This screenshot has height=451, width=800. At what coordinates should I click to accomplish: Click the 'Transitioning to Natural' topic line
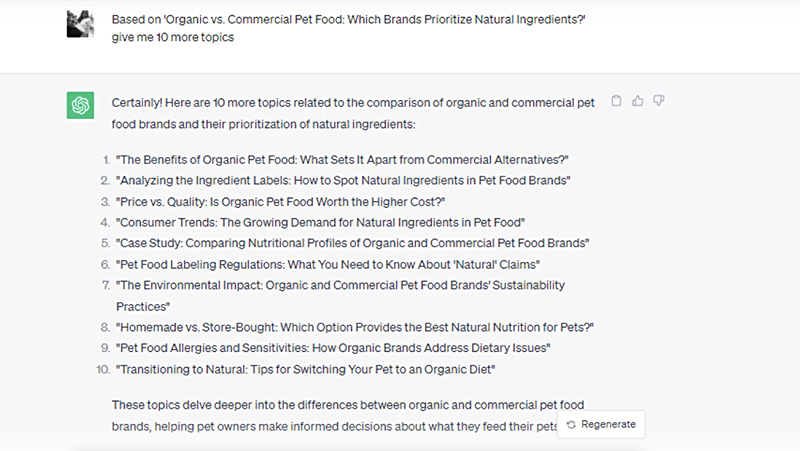[x=306, y=369]
